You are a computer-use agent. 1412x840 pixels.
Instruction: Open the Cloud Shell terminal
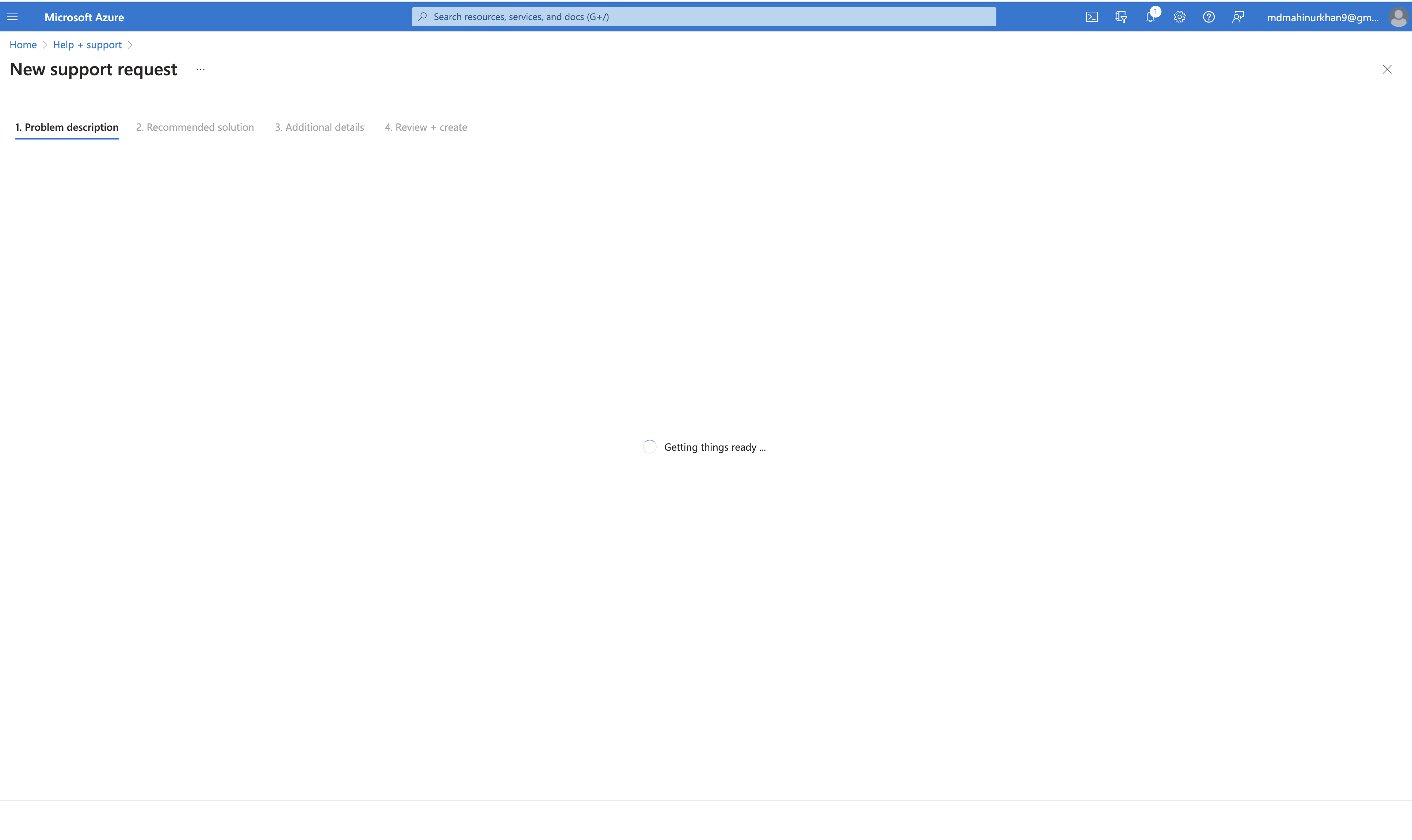tap(1091, 16)
